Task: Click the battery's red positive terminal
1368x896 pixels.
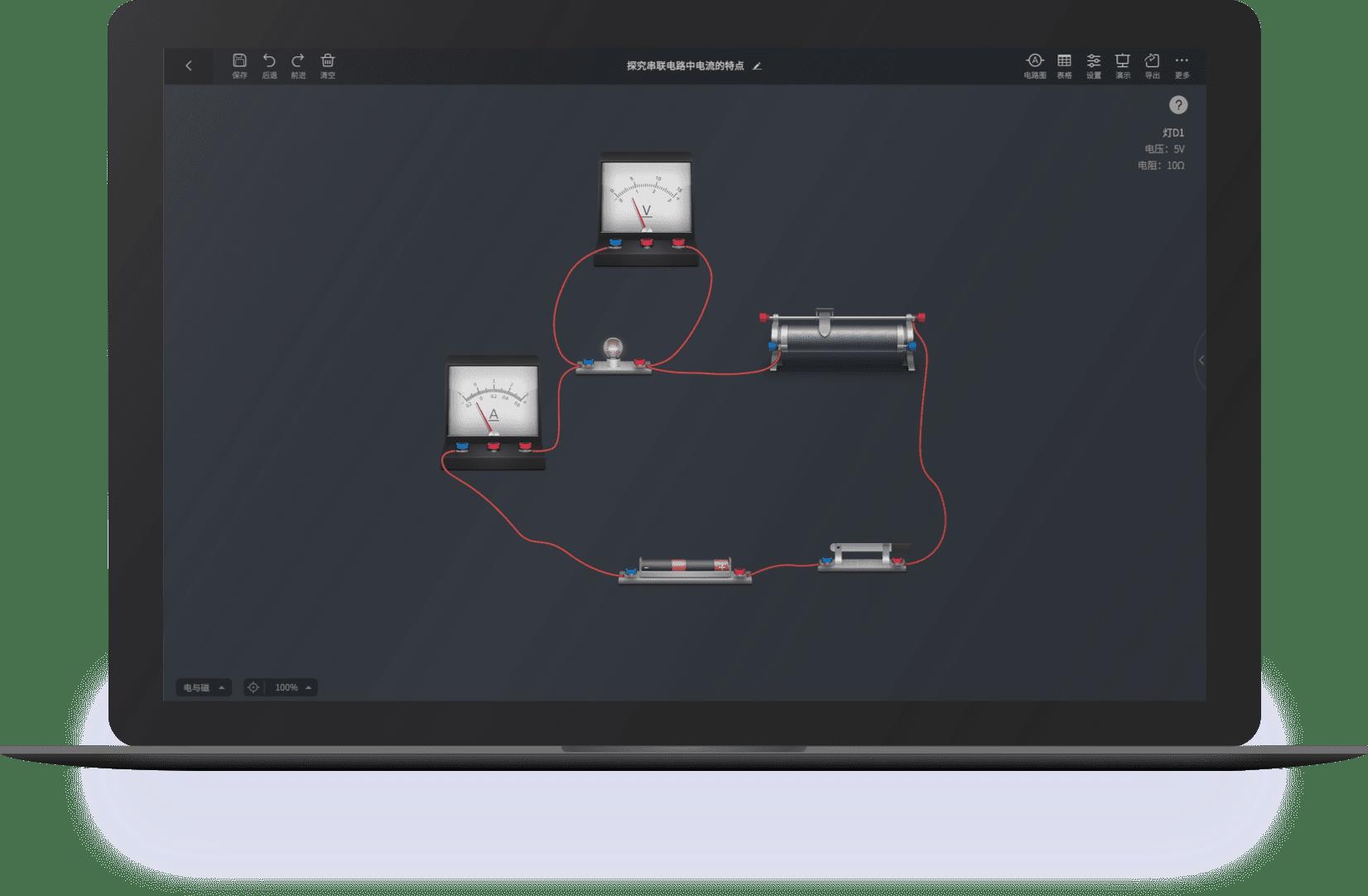Action: [x=739, y=571]
